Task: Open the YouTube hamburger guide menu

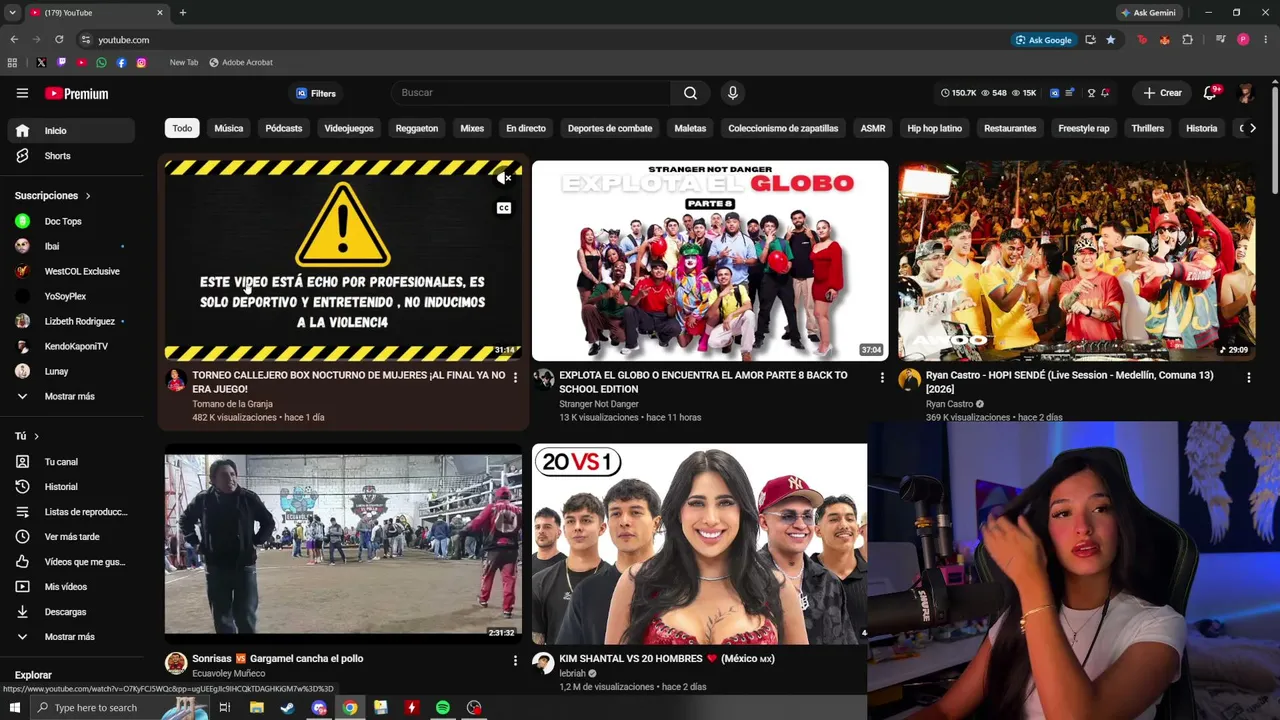Action: (x=22, y=93)
